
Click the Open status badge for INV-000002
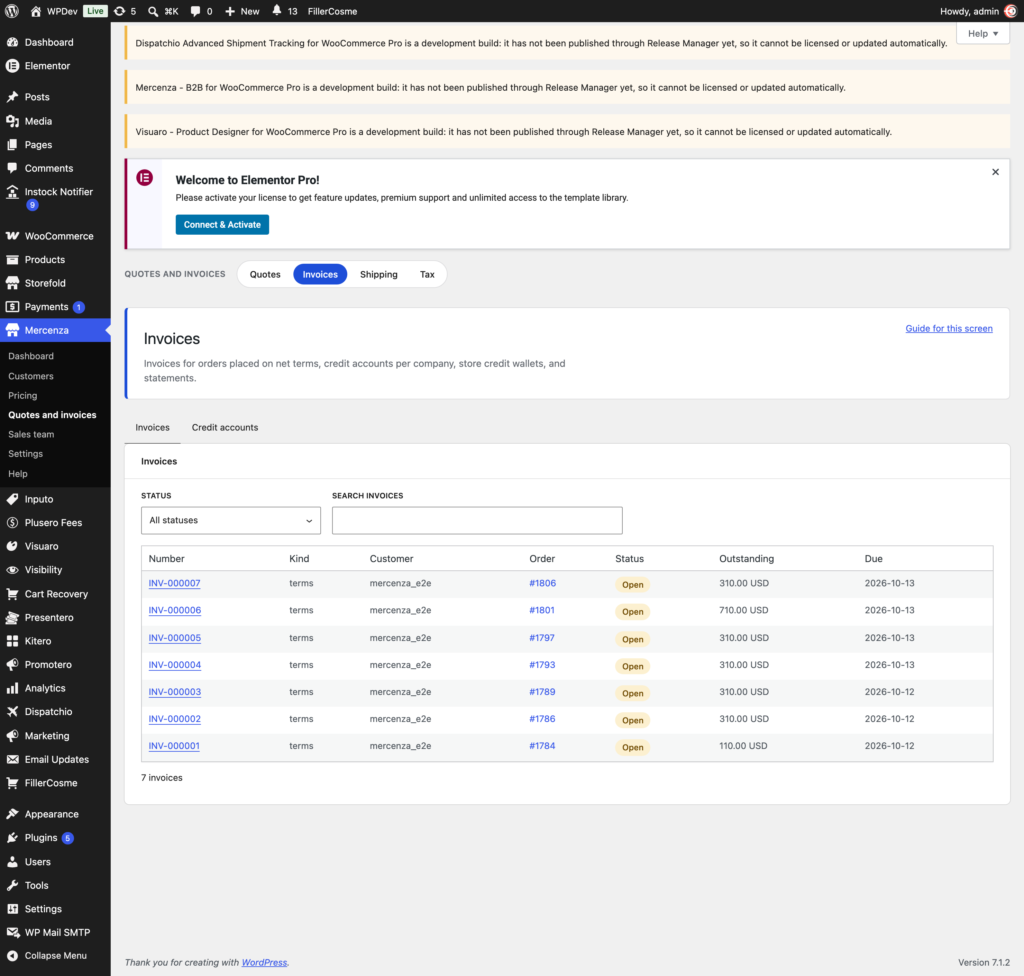632,720
